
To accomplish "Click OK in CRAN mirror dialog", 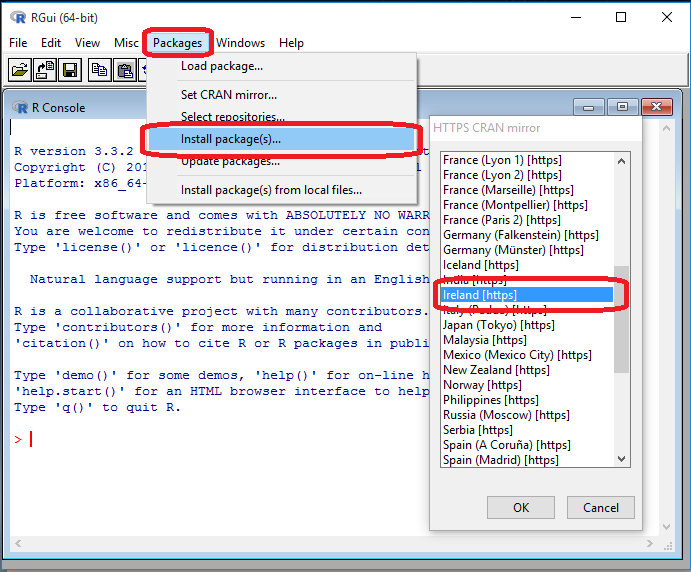I will click(x=521, y=508).
